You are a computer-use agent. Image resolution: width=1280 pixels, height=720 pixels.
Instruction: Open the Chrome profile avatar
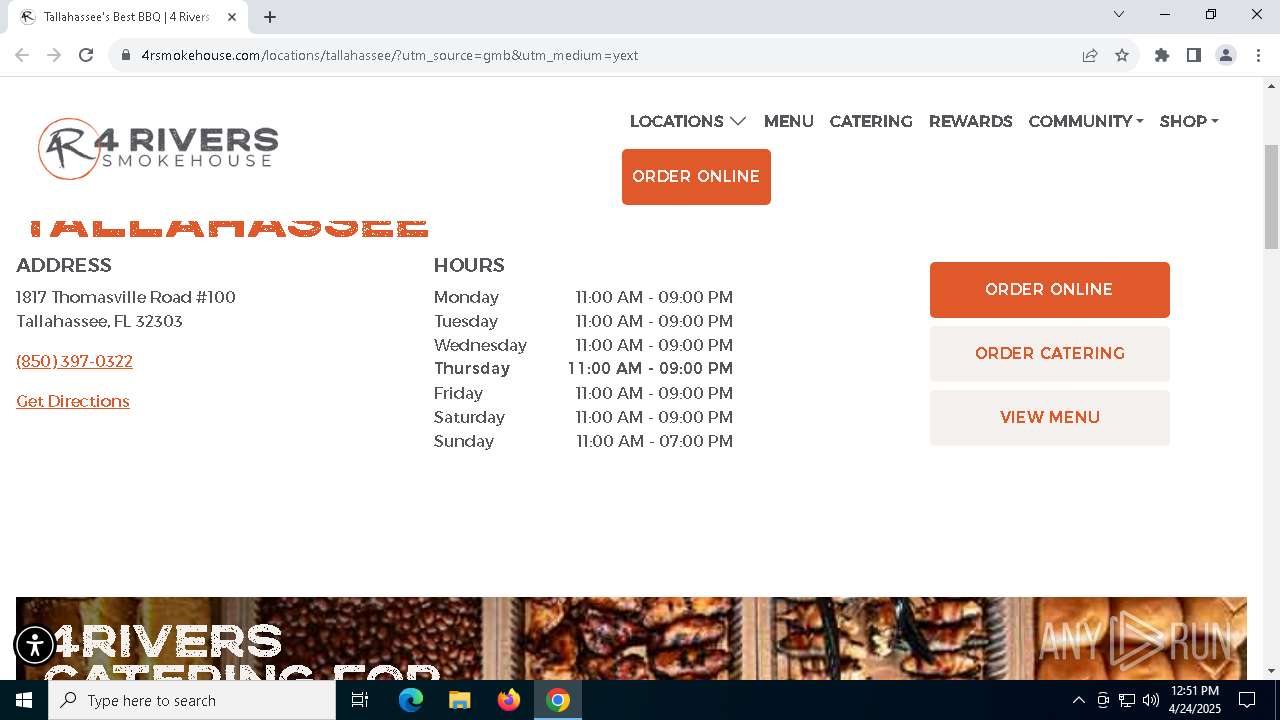point(1226,55)
